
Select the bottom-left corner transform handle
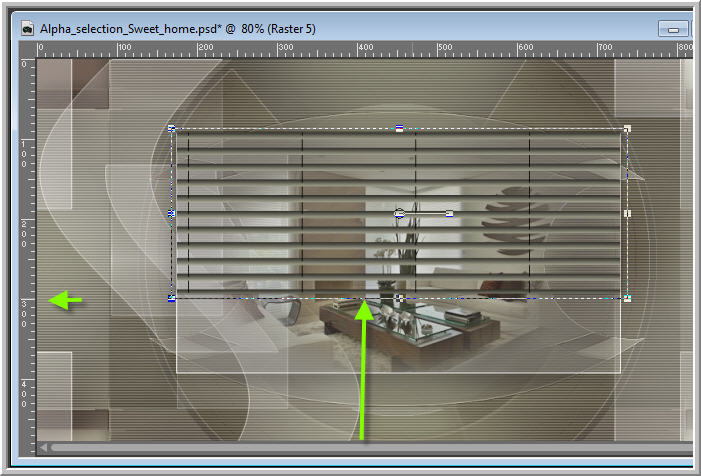(171, 298)
